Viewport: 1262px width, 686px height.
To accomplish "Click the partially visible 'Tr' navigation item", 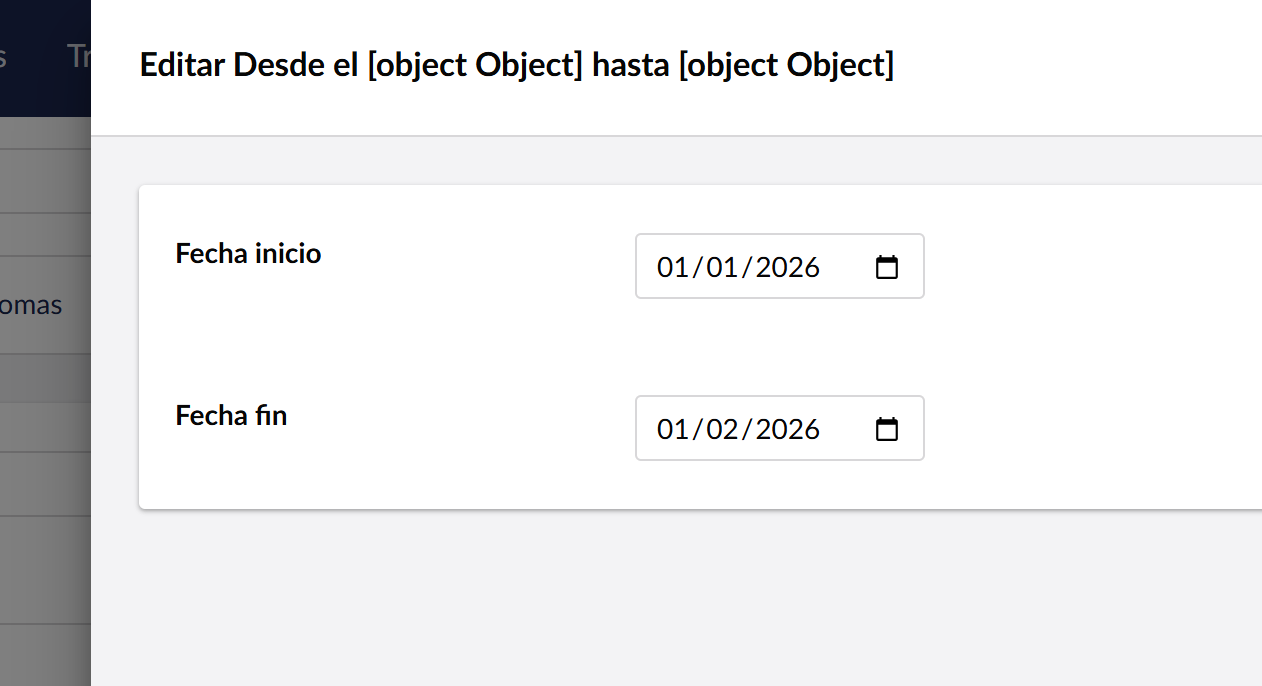I will [78, 56].
